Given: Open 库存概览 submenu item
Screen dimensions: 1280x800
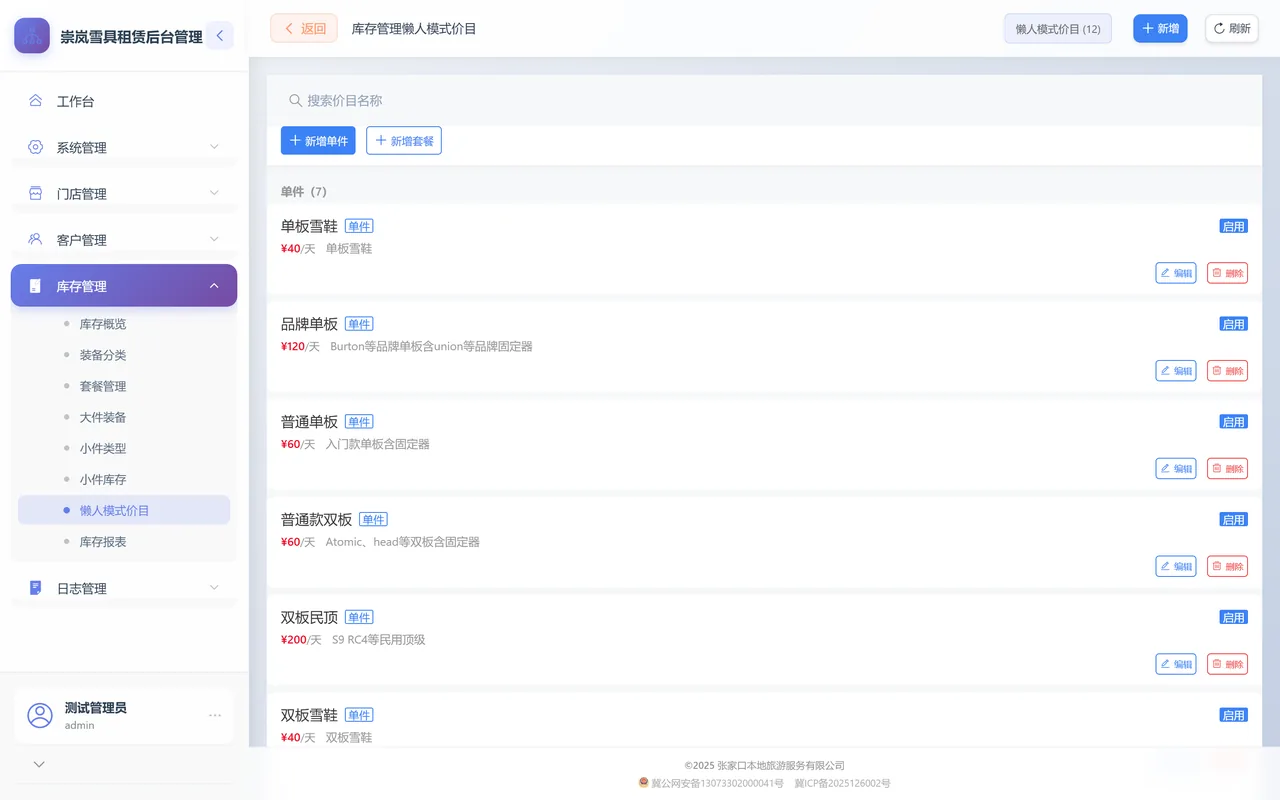Looking at the screenshot, I should pyautogui.click(x=124, y=324).
